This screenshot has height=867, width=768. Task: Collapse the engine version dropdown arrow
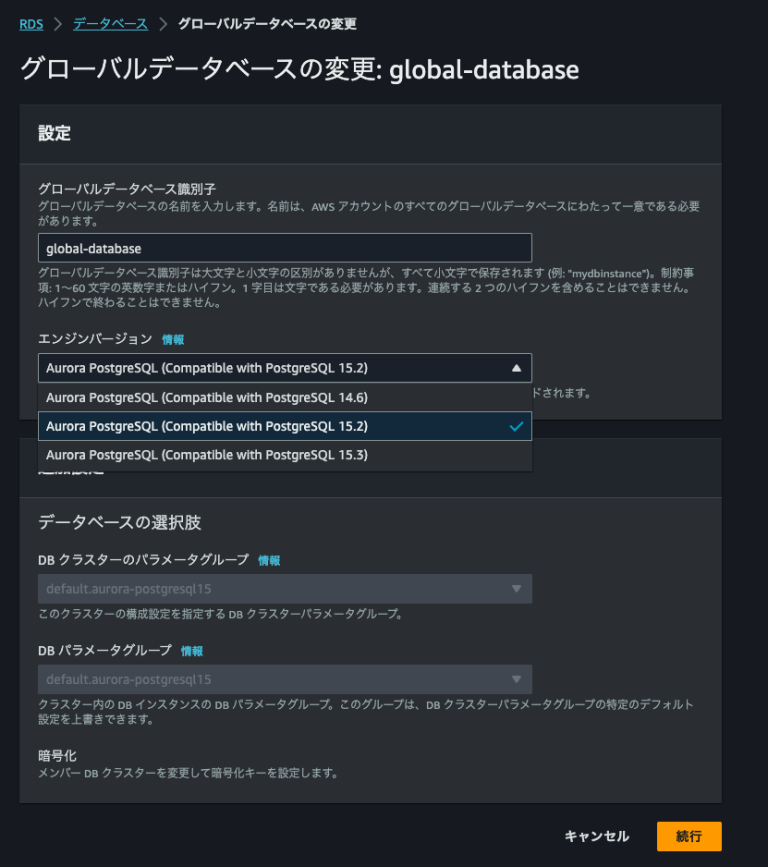517,368
